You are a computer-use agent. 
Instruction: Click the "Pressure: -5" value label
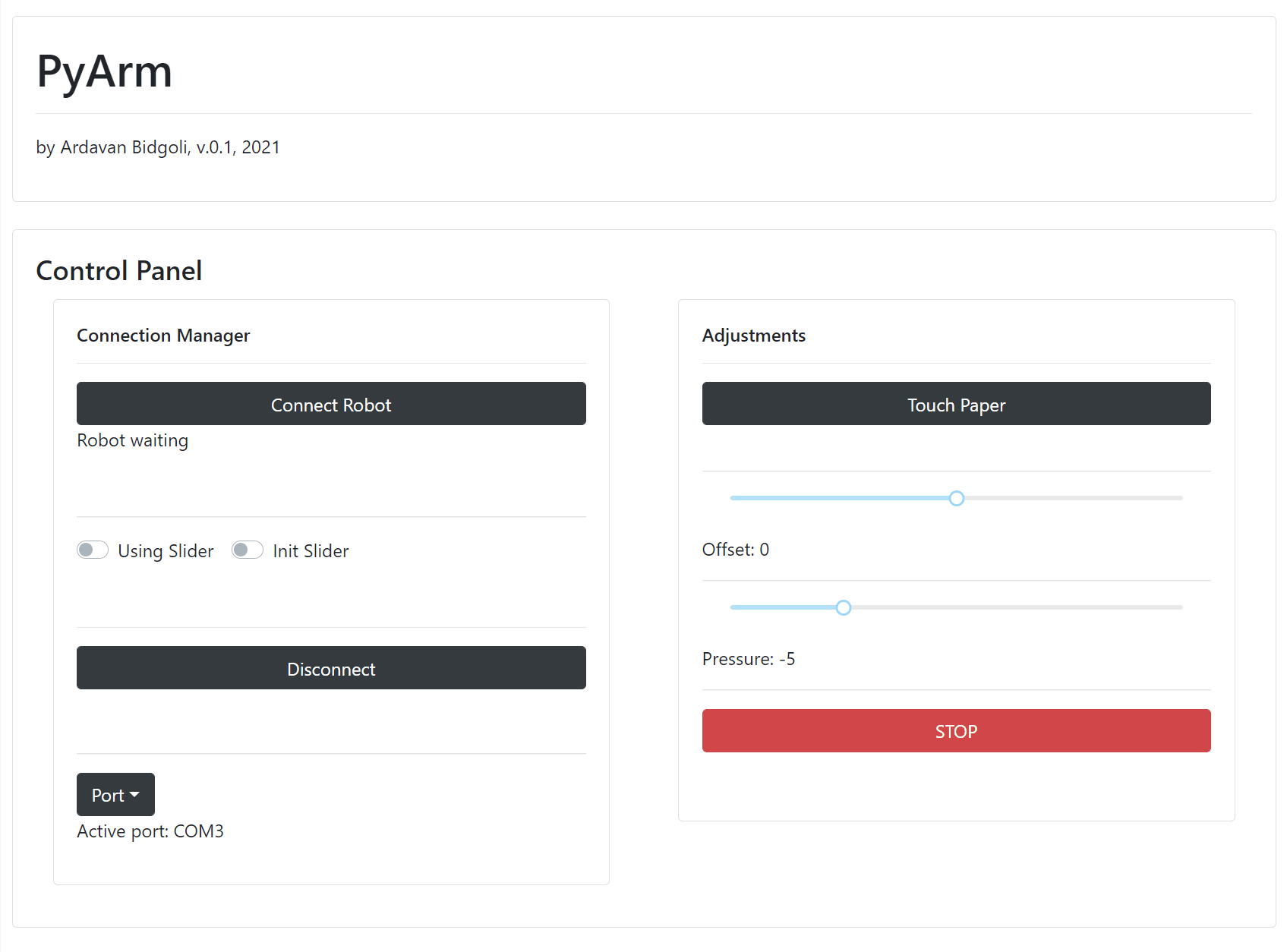tap(749, 659)
